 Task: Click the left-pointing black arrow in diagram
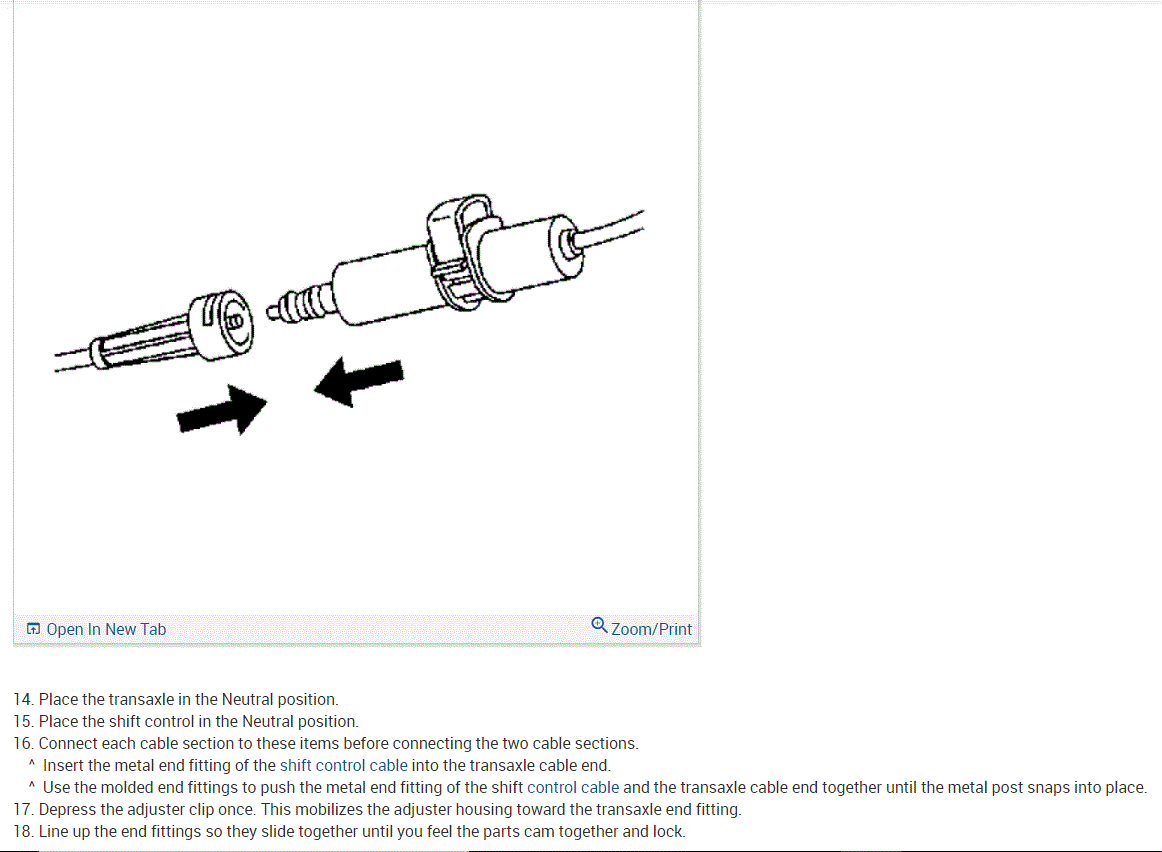pos(359,381)
